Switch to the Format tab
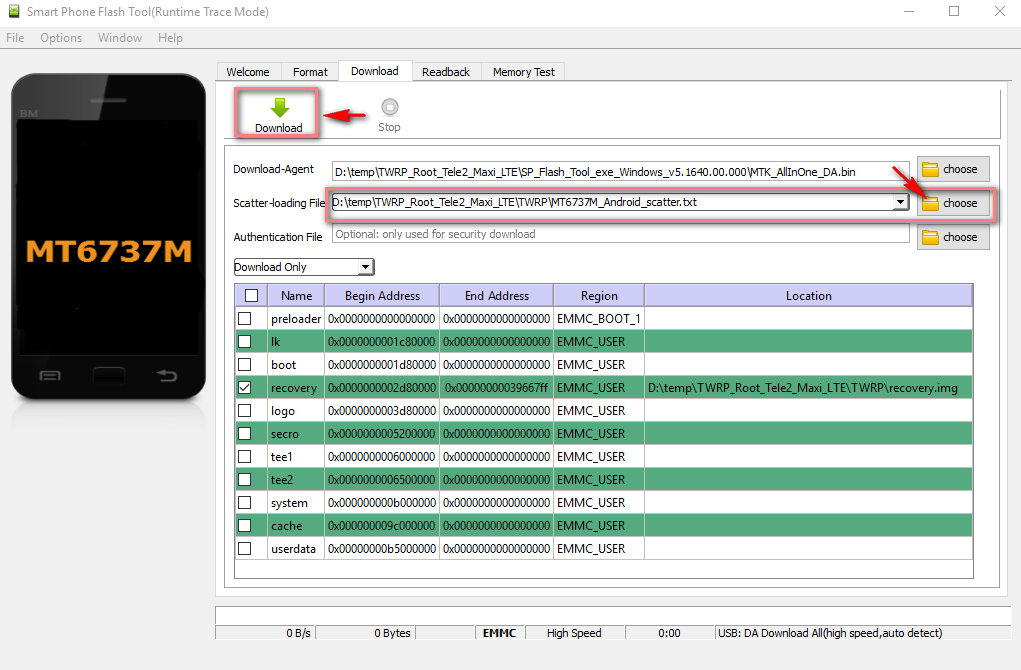Viewport: 1021px width, 670px height. click(x=310, y=72)
